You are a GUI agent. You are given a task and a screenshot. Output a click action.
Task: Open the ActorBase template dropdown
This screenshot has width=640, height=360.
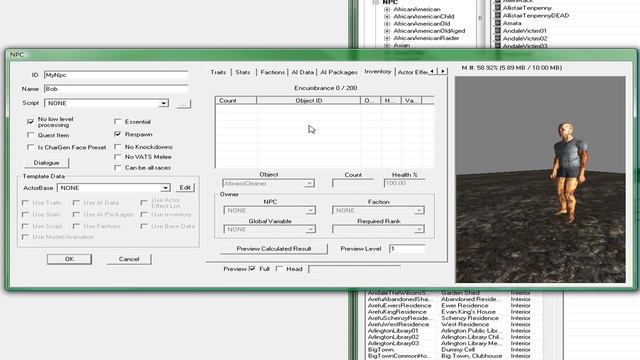coord(165,188)
